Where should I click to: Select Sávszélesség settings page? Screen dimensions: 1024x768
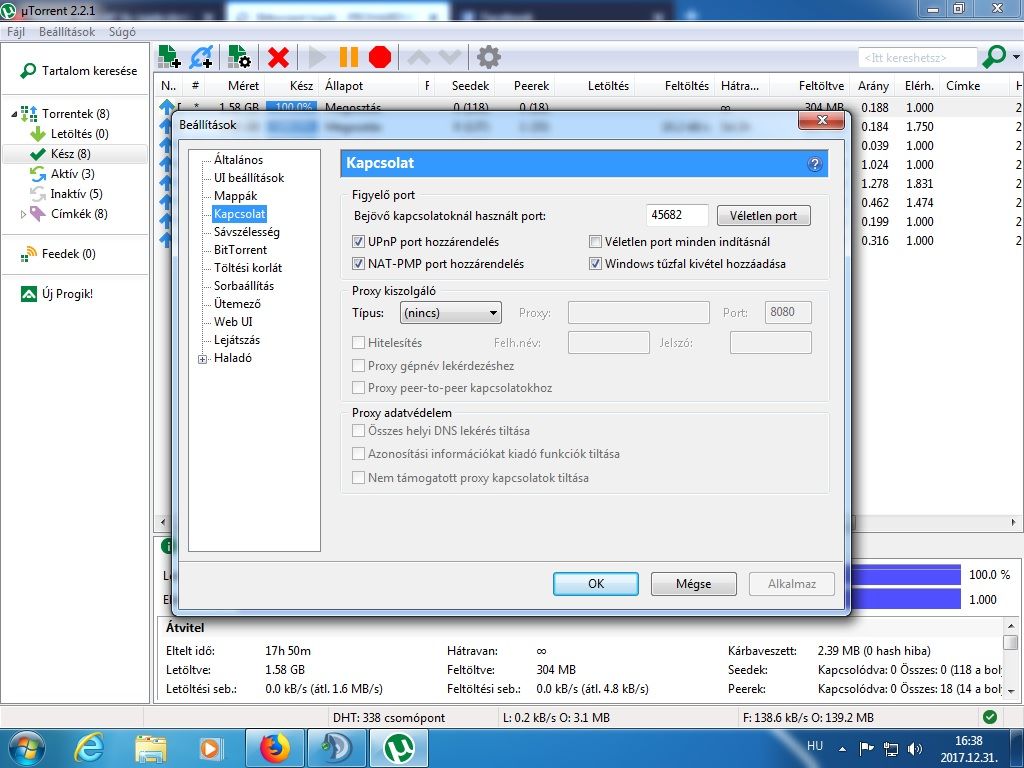(247, 232)
